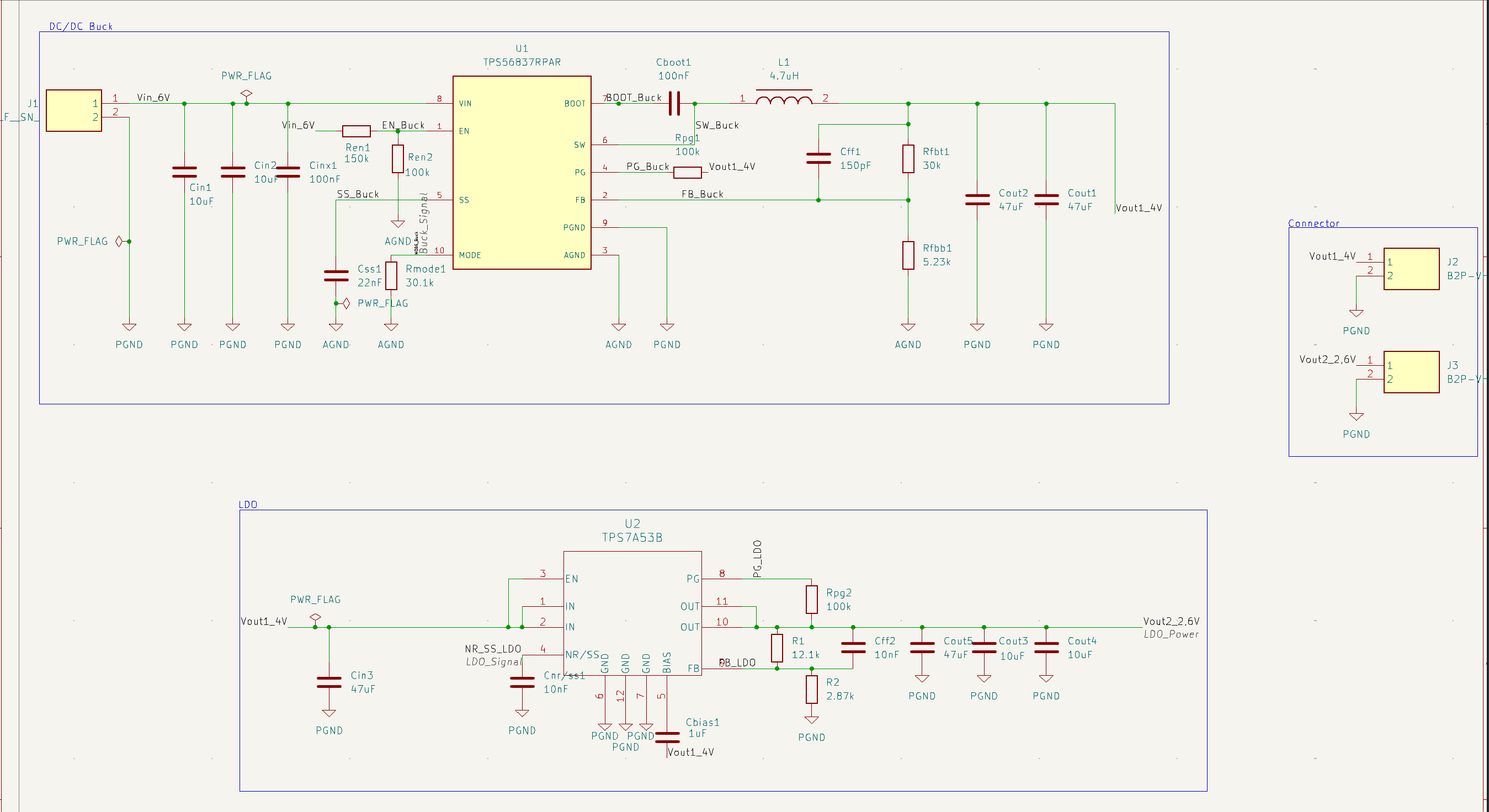Click the 'LDO_Power' netclass text

(x=1171, y=634)
